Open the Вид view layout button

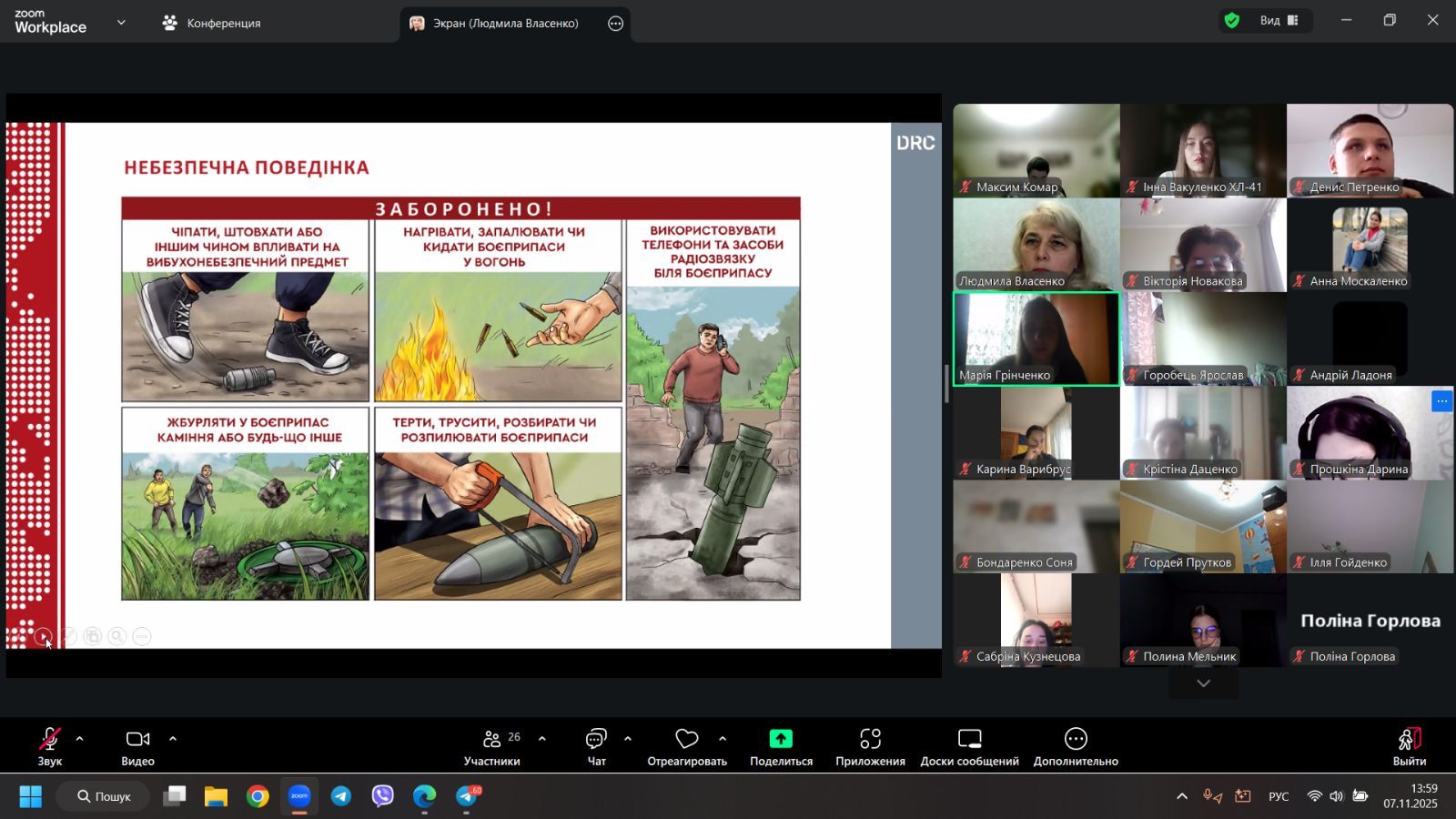click(1279, 21)
